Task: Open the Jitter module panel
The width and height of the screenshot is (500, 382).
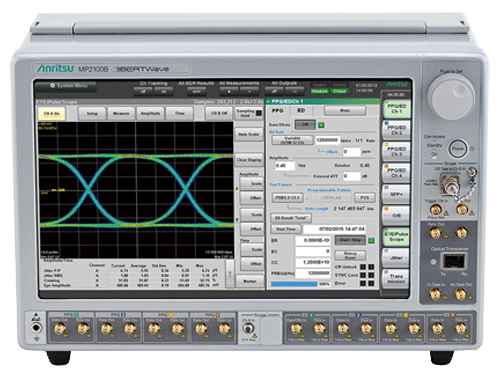Action: coord(396,258)
